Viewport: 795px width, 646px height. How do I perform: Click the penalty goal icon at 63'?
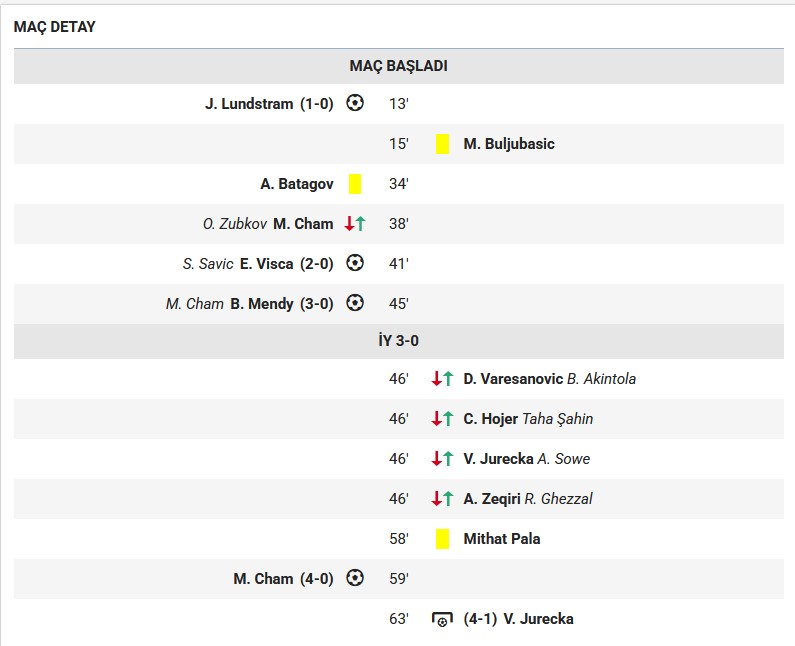click(x=442, y=620)
